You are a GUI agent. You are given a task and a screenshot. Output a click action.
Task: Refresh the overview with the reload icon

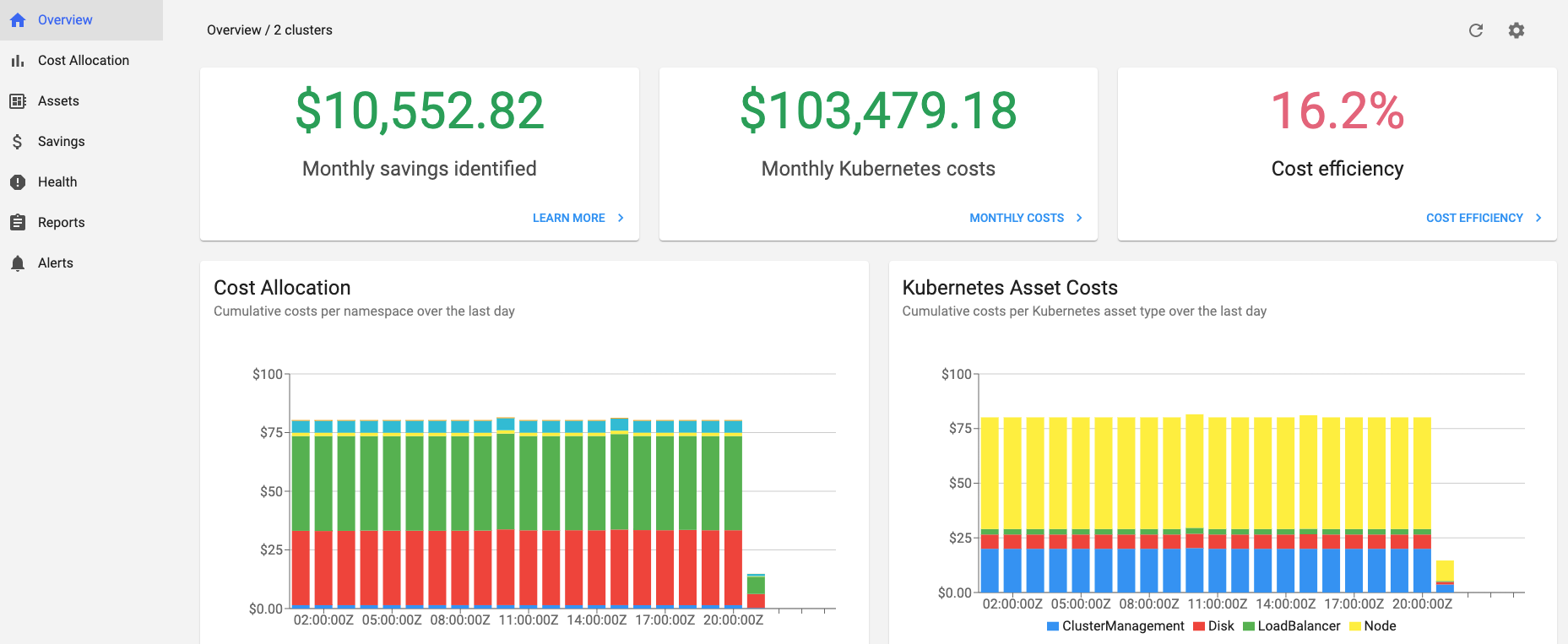click(1476, 30)
